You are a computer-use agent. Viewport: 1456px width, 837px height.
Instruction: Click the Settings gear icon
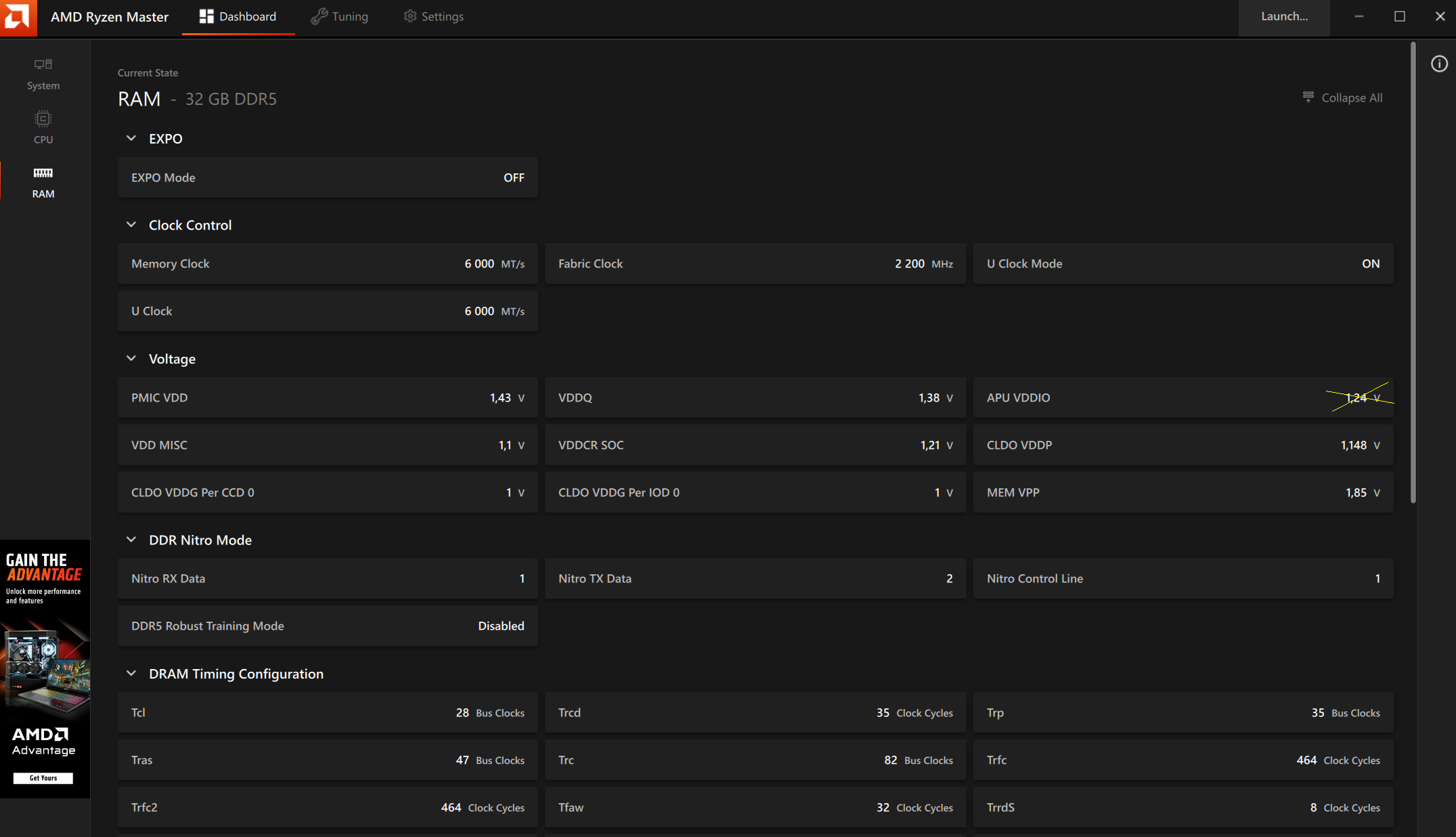(410, 16)
